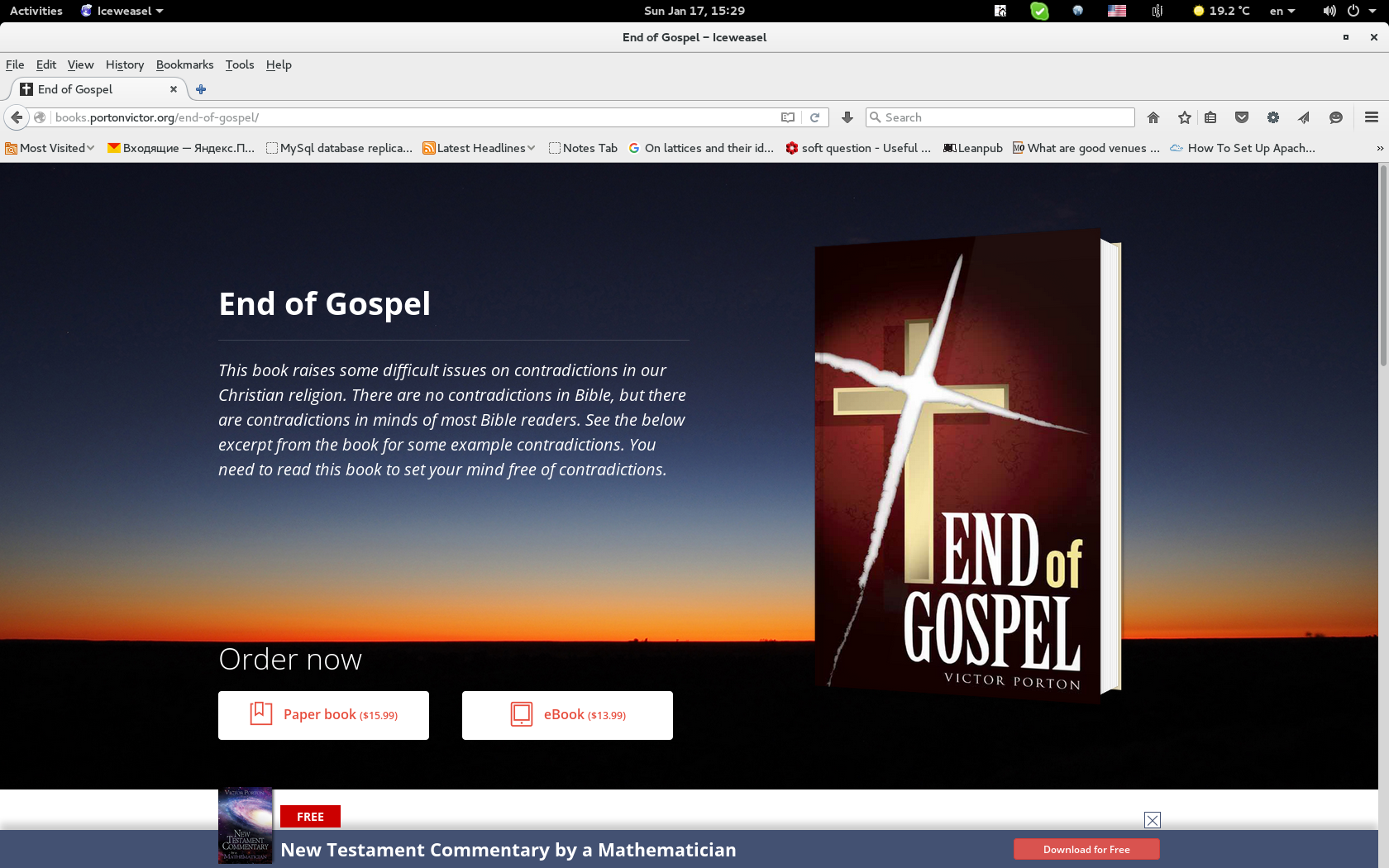Close the End of Gospel tab

[174, 89]
